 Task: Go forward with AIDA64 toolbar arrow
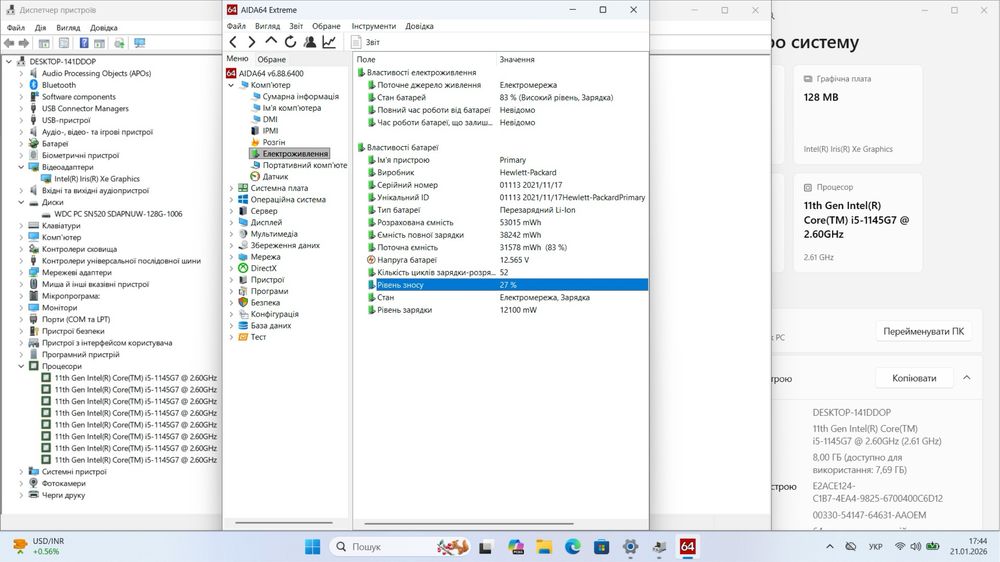252,42
